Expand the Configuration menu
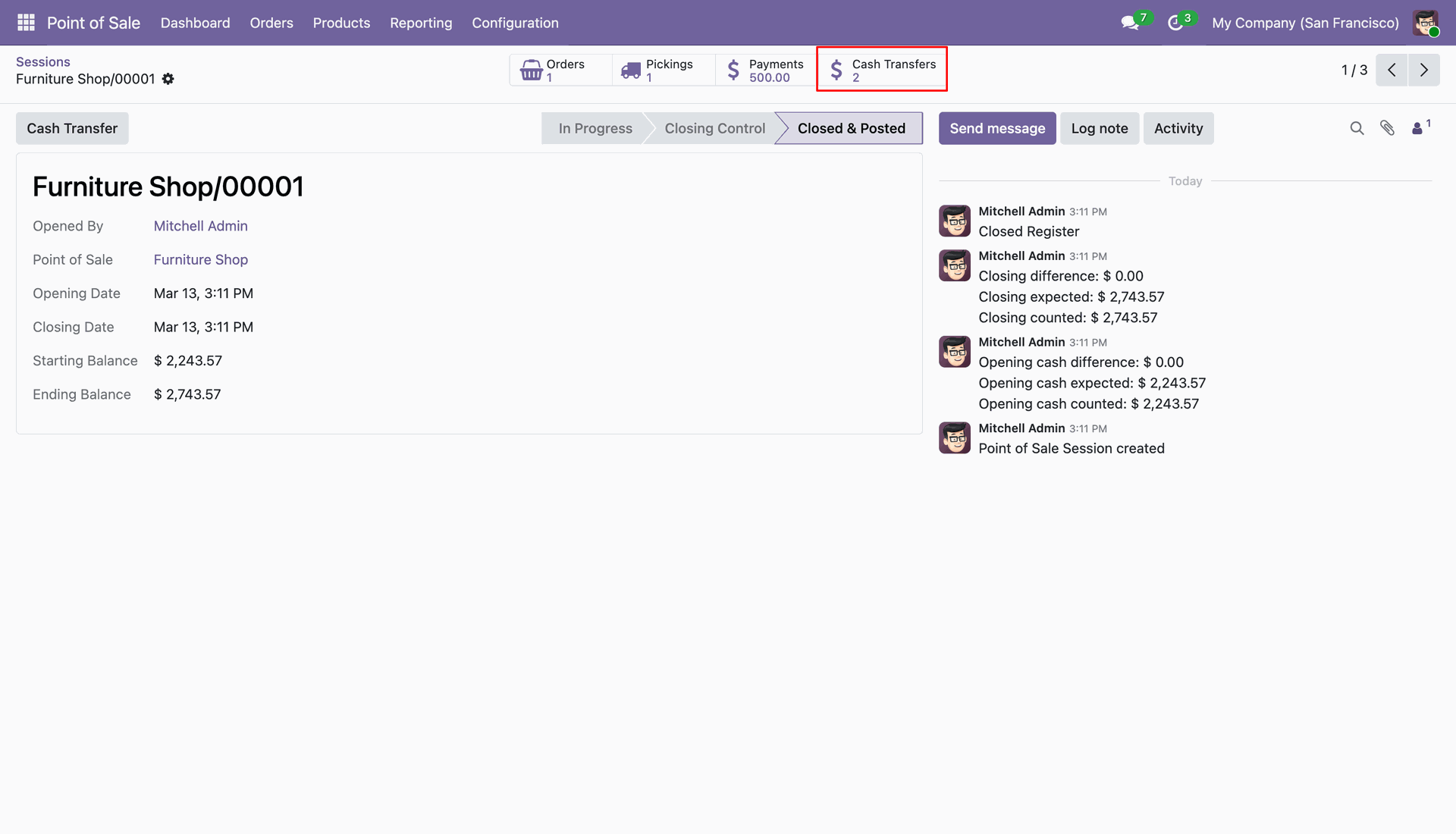 515,23
